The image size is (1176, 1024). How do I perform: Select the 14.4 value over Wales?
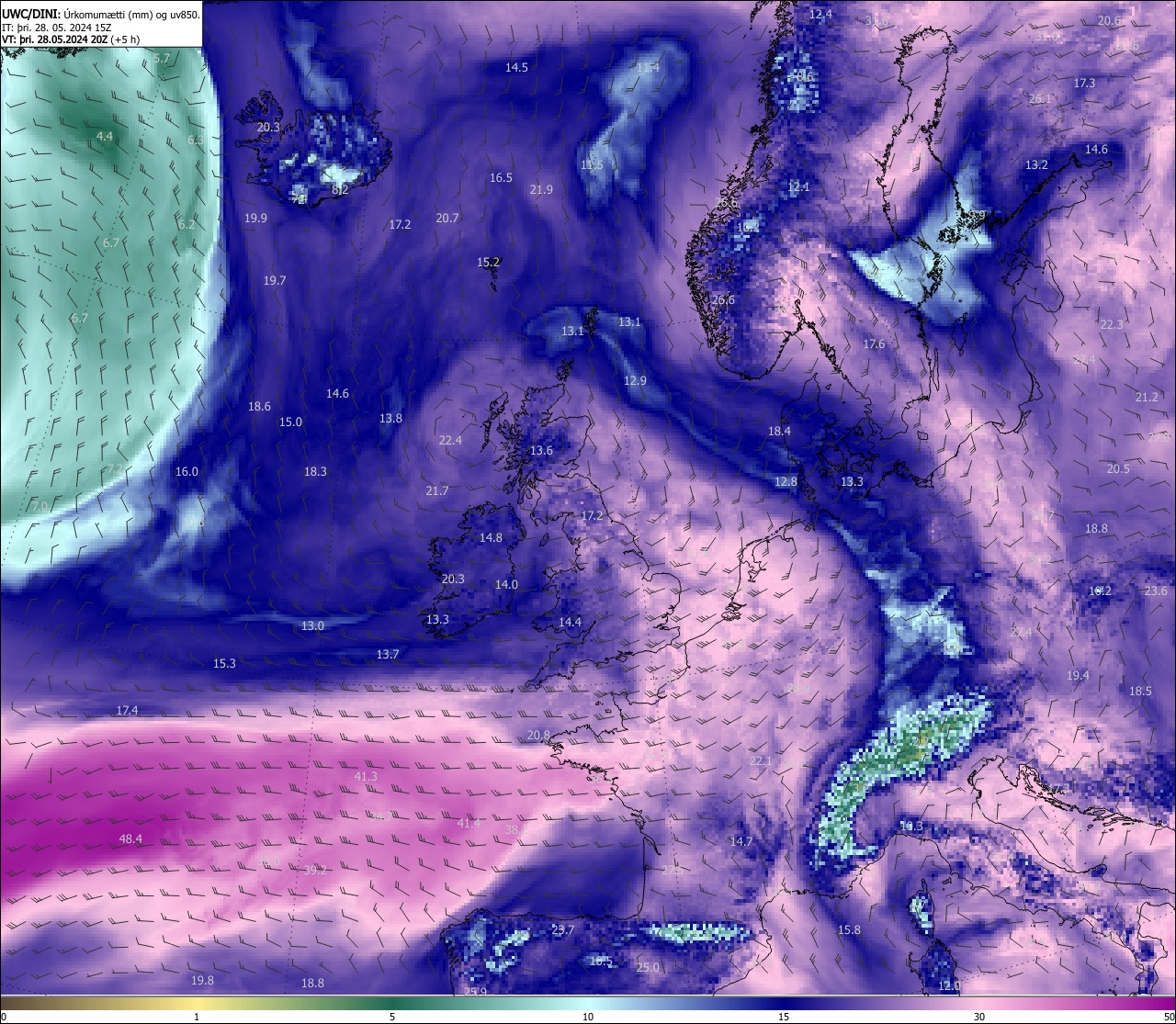[570, 622]
